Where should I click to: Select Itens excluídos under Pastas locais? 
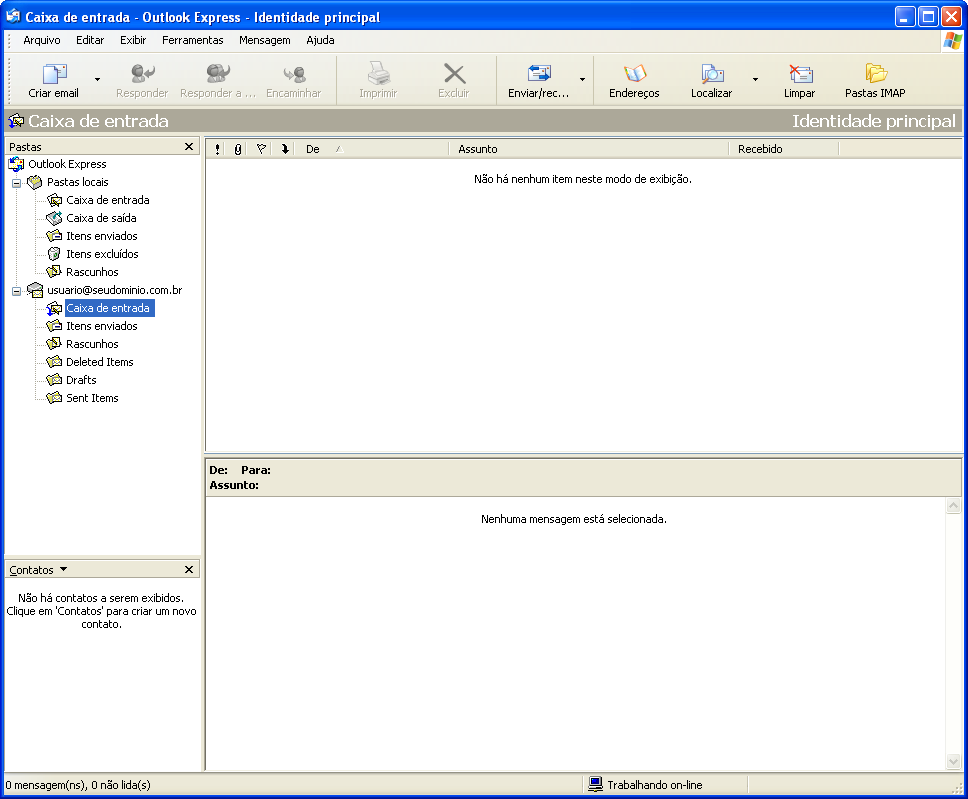pyautogui.click(x=102, y=254)
